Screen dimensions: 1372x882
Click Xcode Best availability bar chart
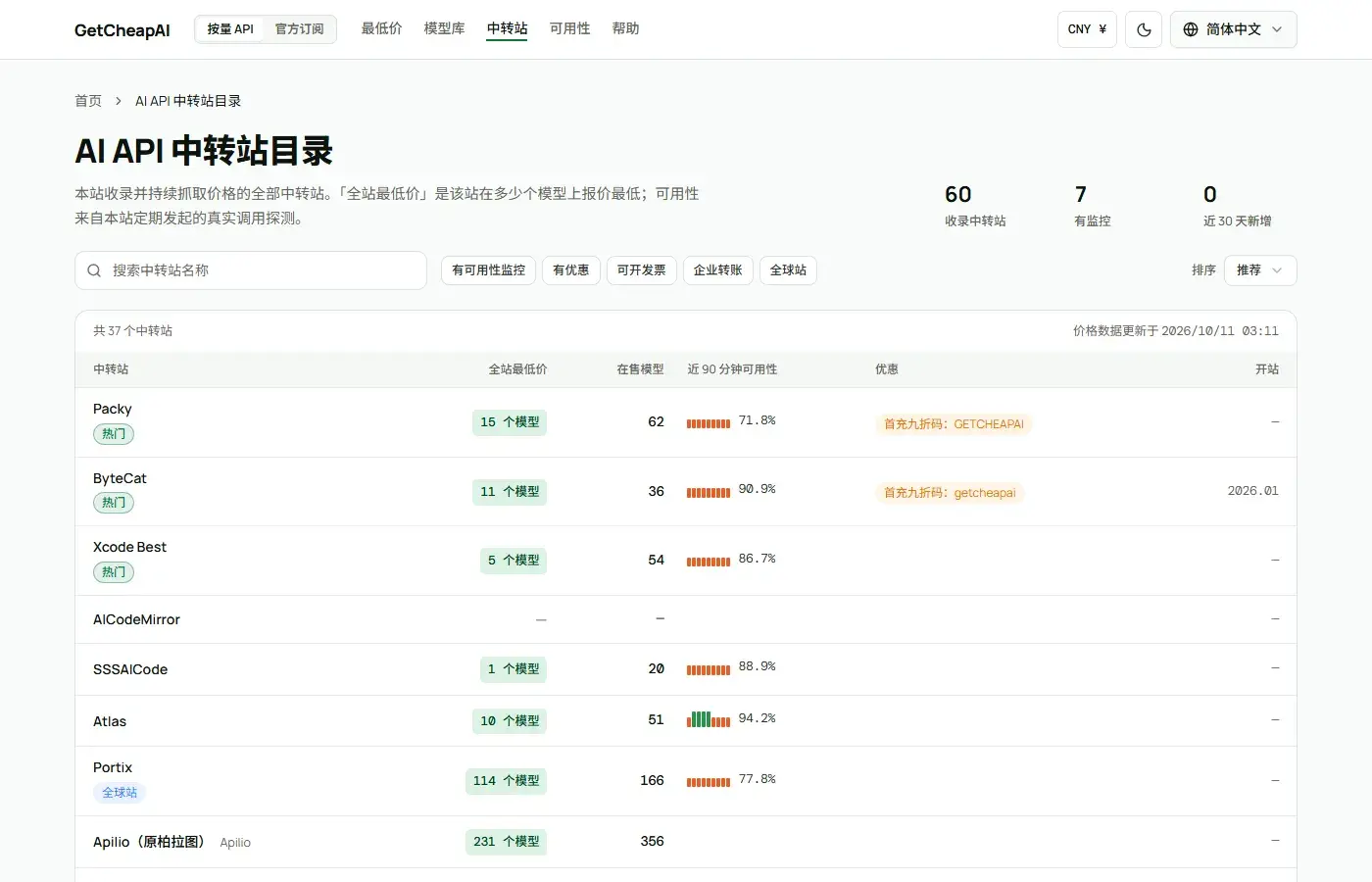pyautogui.click(x=709, y=562)
